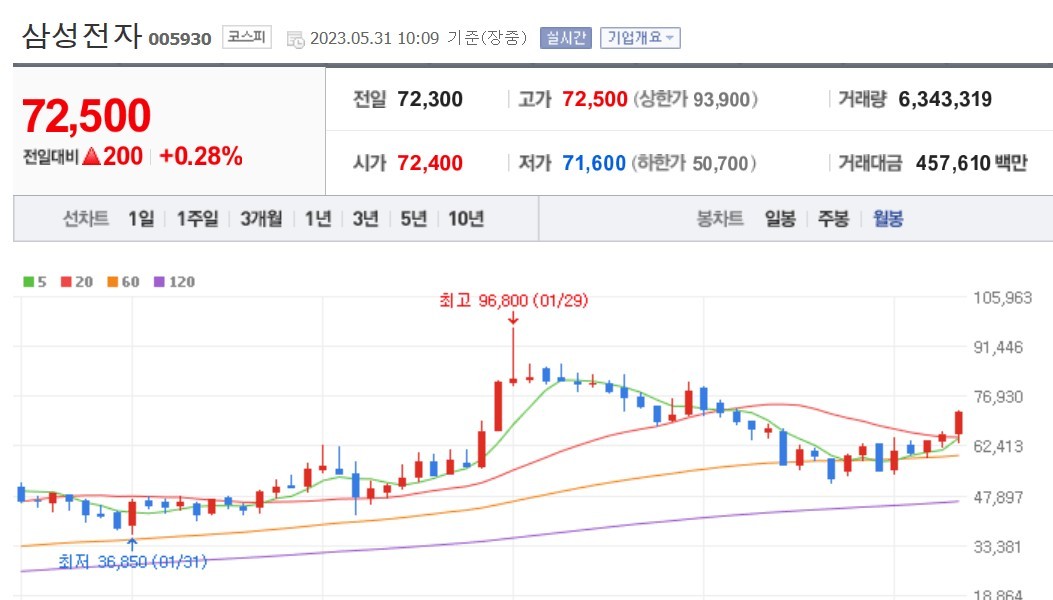Click the calendar clock icon beside the date
The height and width of the screenshot is (600, 1053).
pos(295,39)
